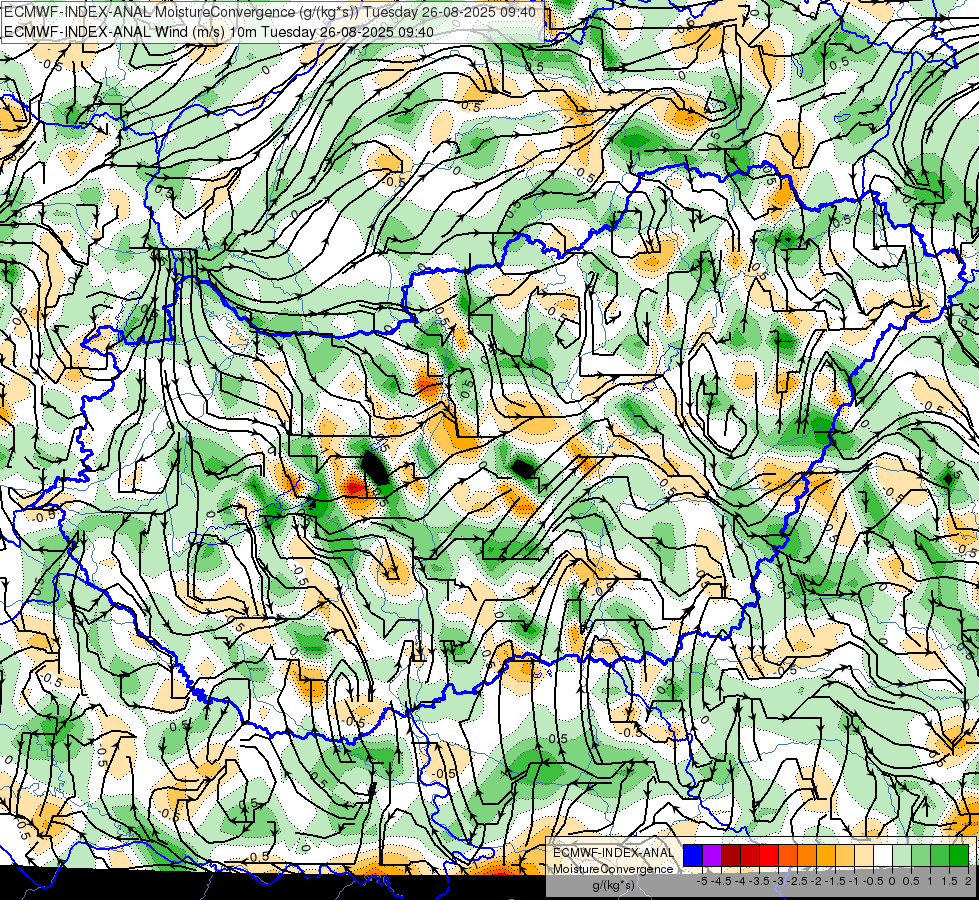979x900 pixels.
Task: Pick the legend swatch between -3 and -2.5
Action: (x=788, y=856)
